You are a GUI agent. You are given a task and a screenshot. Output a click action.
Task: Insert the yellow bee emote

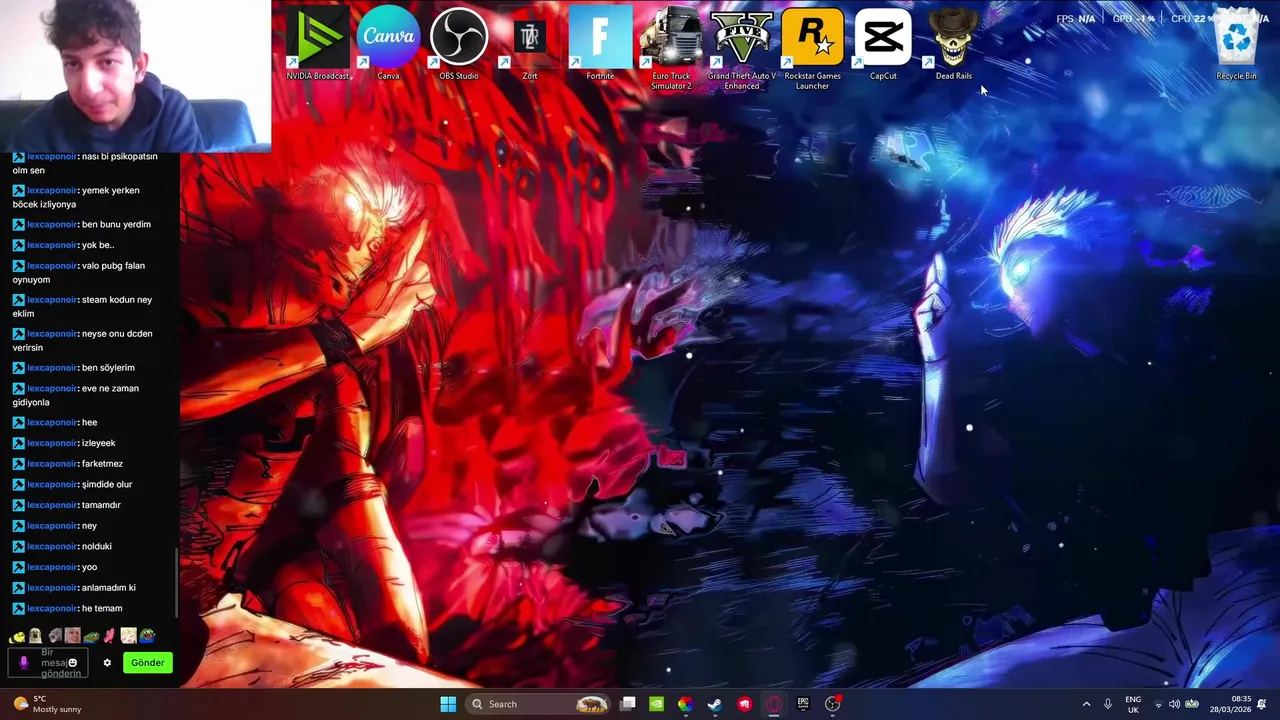click(17, 636)
